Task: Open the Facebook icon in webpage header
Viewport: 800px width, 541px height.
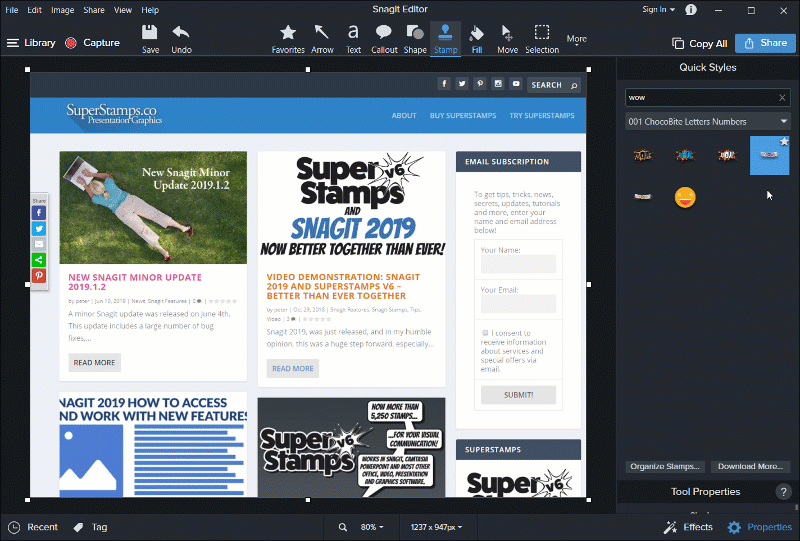Action: (x=444, y=84)
